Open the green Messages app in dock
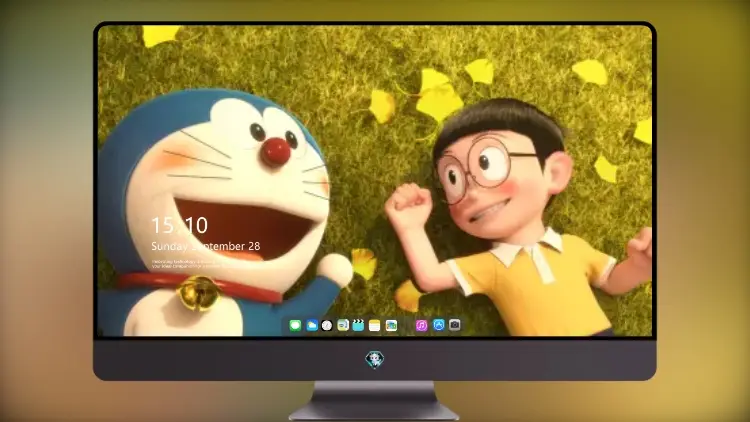The image size is (750, 422). pyautogui.click(x=295, y=326)
